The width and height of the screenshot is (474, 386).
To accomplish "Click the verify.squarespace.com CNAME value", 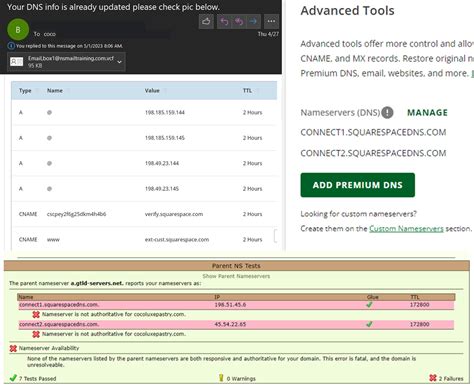I will [174, 214].
